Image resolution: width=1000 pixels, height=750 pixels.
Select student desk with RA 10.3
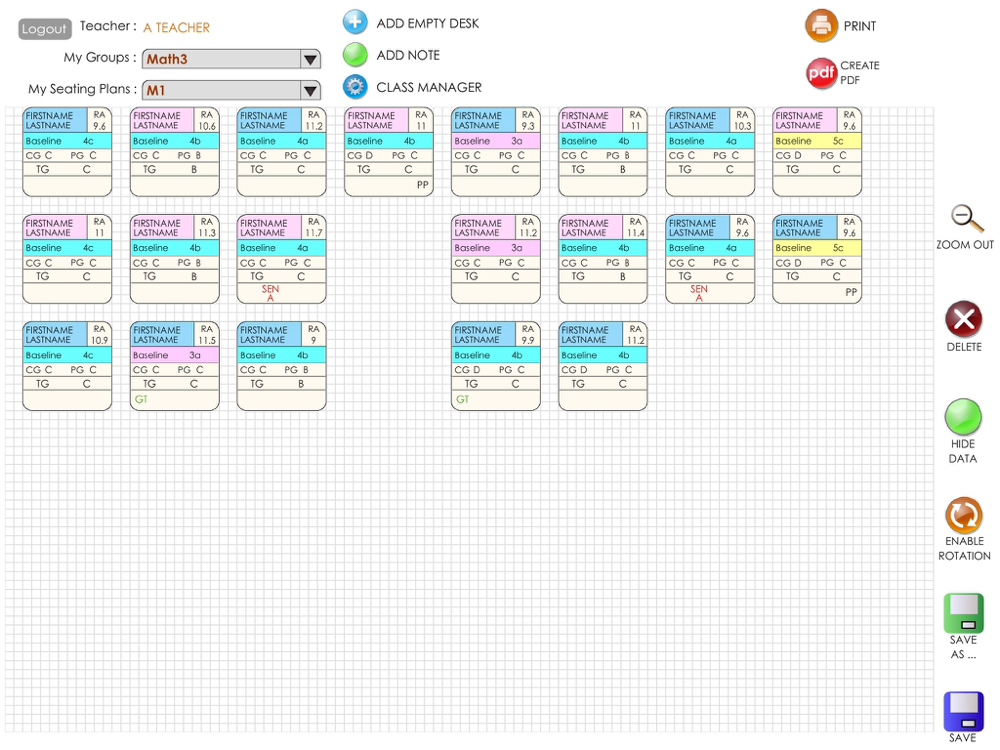tap(710, 152)
